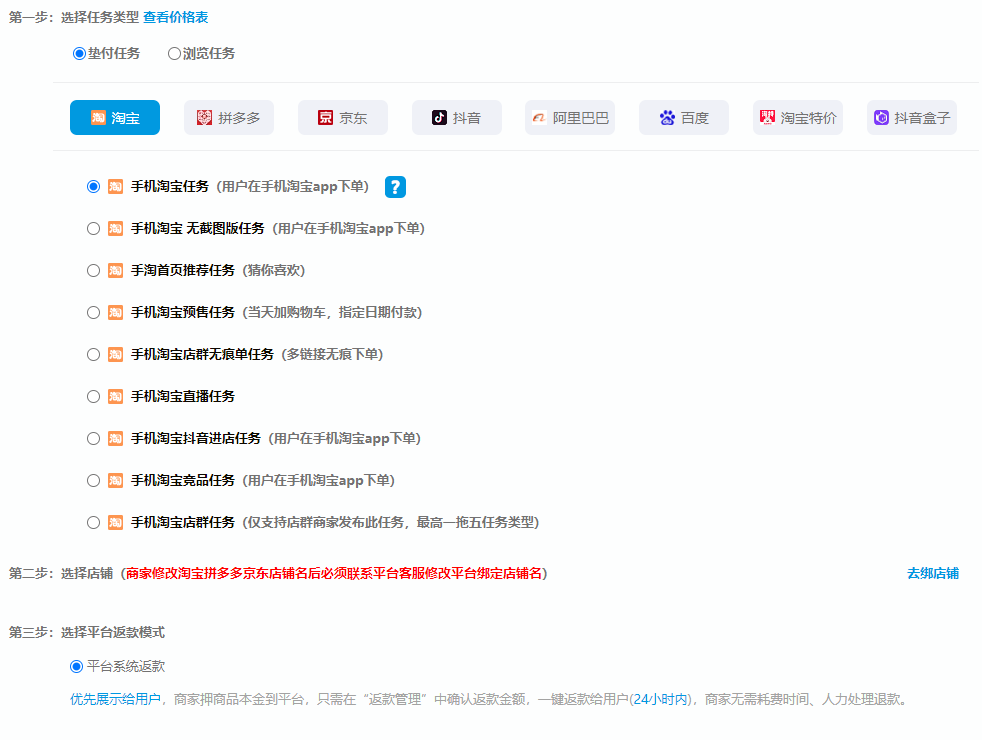Image resolution: width=982 pixels, height=740 pixels.
Task: Click the 手机淘宝抖音进店任务 label text
Action: pyautogui.click(x=195, y=438)
